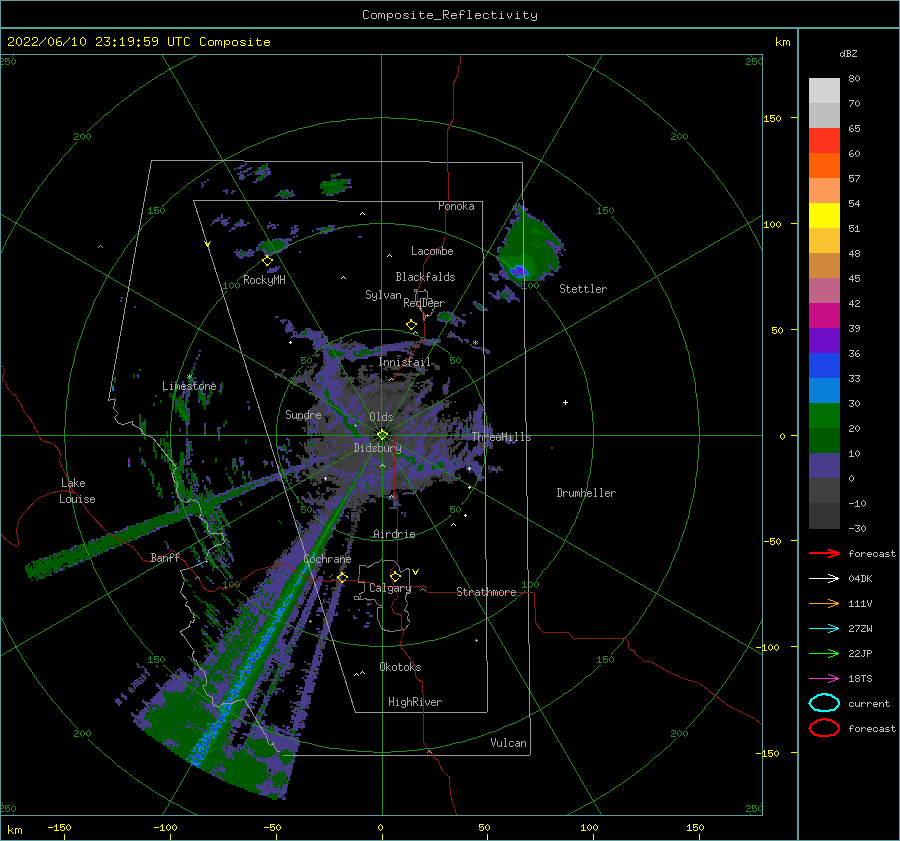Click the yellow diamond marker below Cochrane
This screenshot has width=900, height=841.
click(343, 578)
